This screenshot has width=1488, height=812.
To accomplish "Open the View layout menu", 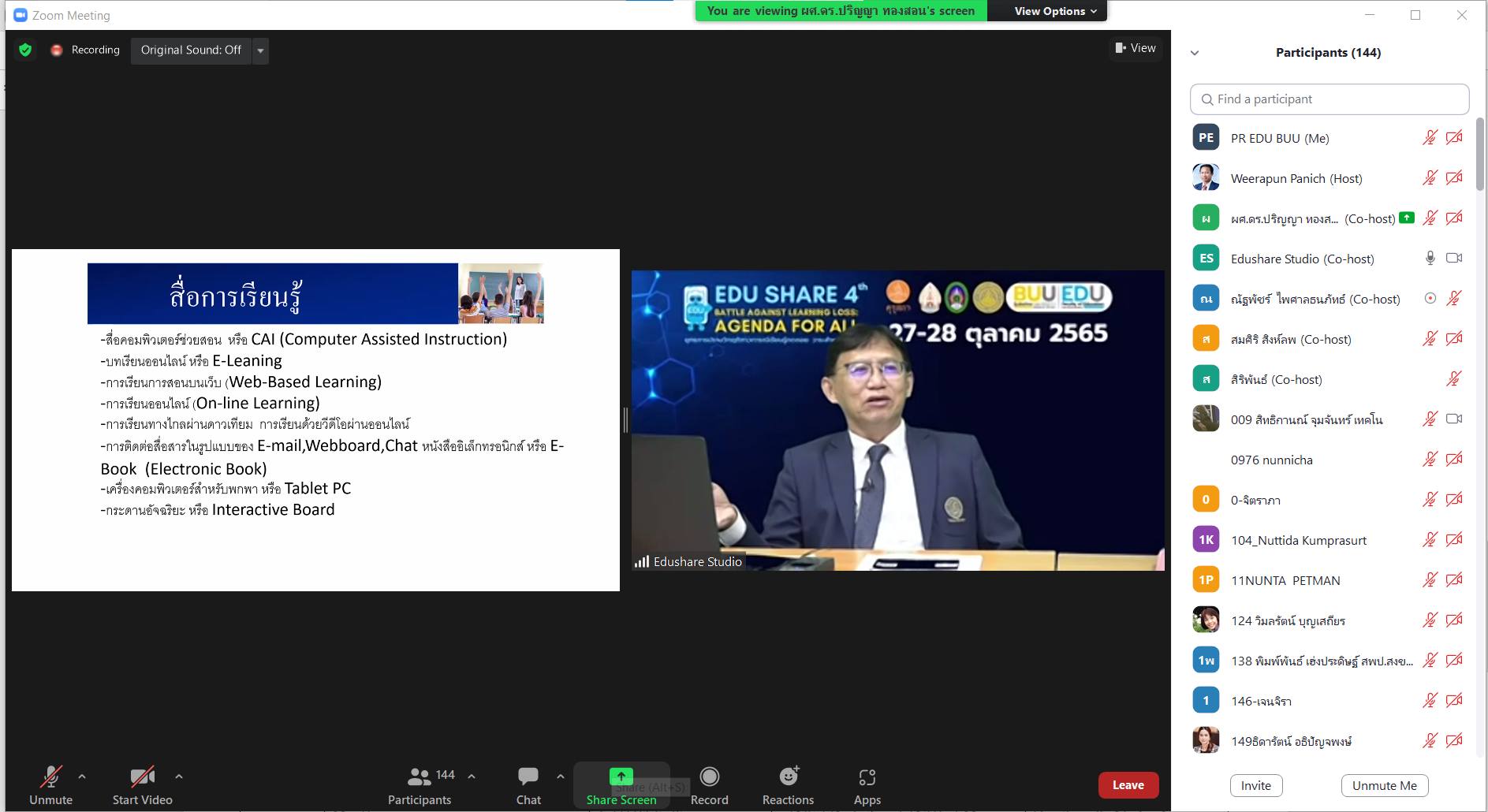I will [x=1135, y=48].
